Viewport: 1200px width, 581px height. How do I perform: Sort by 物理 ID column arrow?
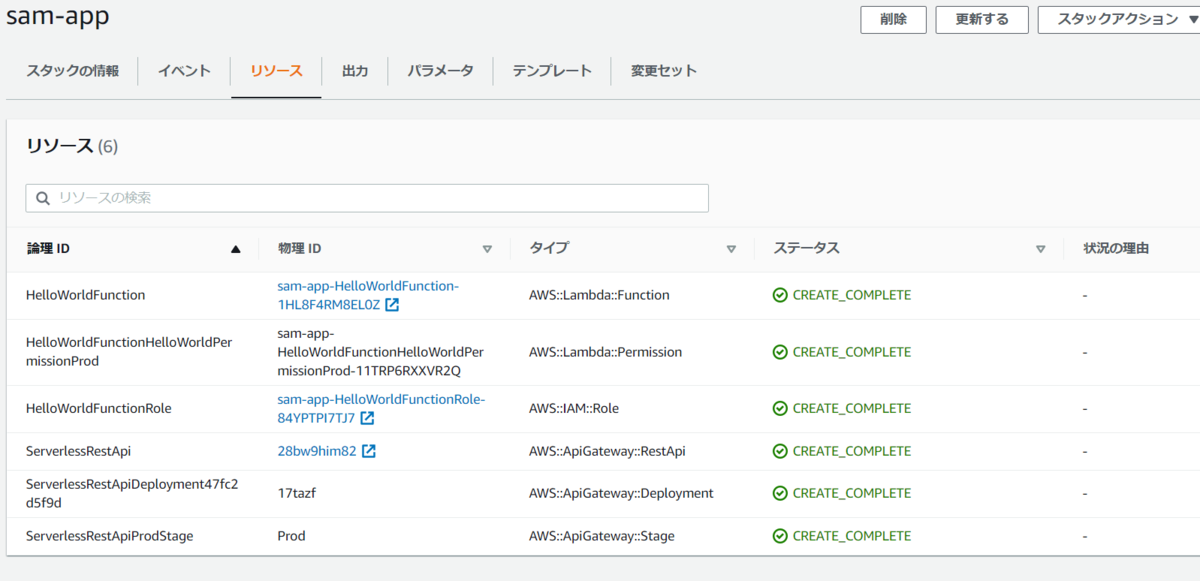point(487,249)
